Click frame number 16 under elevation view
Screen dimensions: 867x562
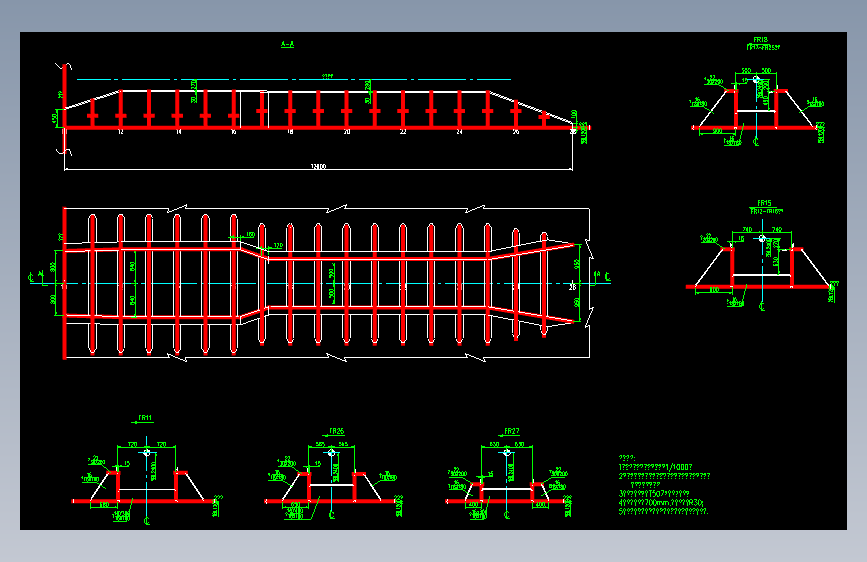point(234,132)
